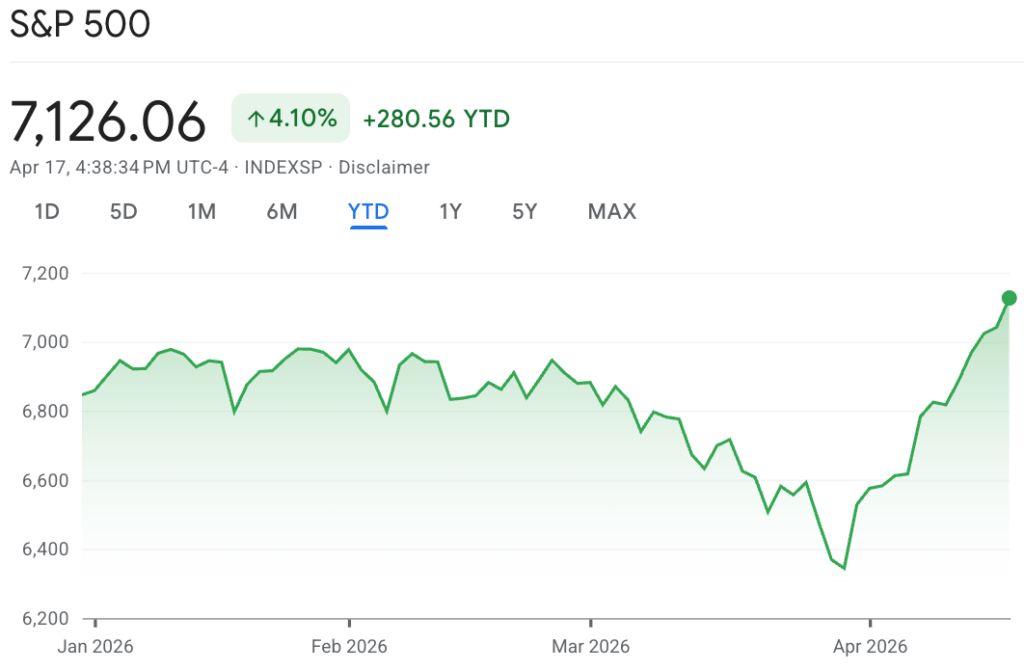Select the YTD range tab
The height and width of the screenshot is (671, 1024).
(x=368, y=212)
